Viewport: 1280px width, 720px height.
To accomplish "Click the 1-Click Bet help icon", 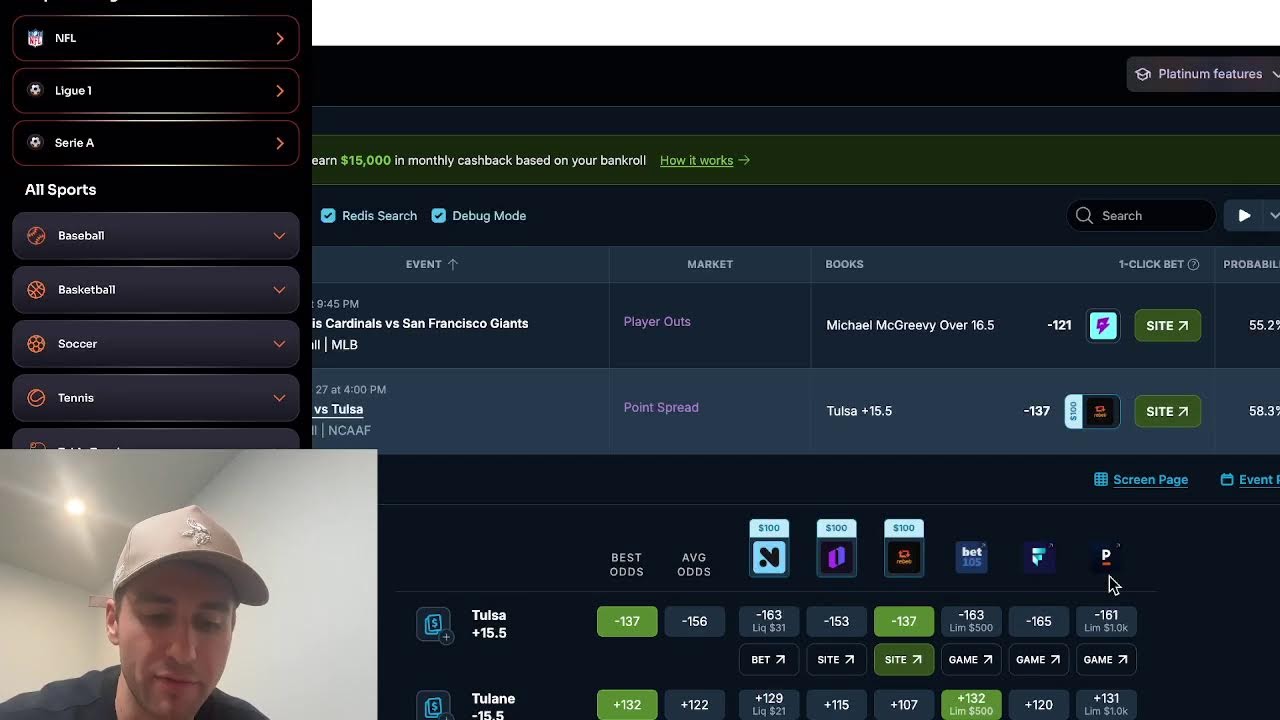I will [x=1193, y=264].
